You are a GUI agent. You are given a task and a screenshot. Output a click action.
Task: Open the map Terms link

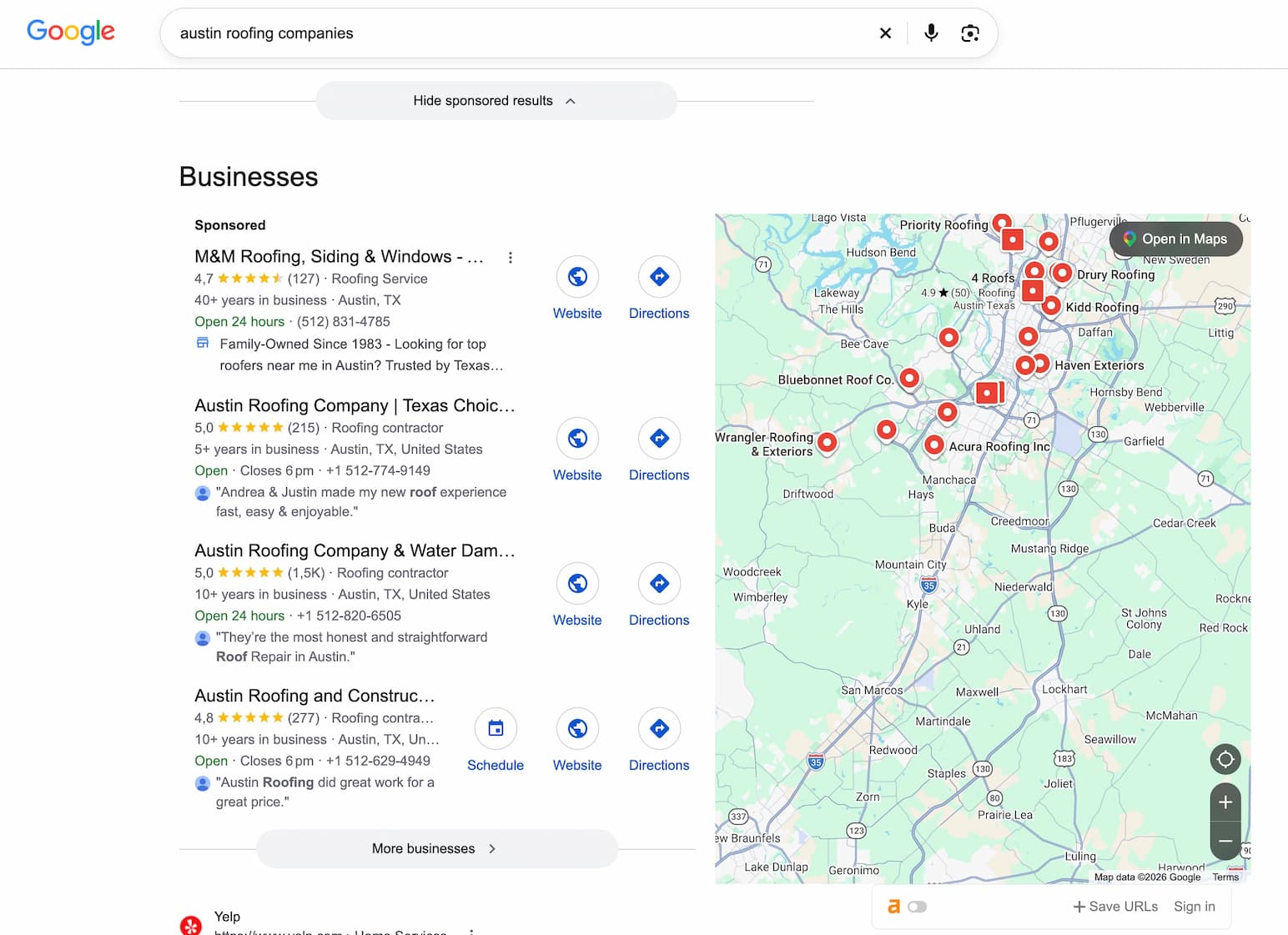pos(1225,877)
